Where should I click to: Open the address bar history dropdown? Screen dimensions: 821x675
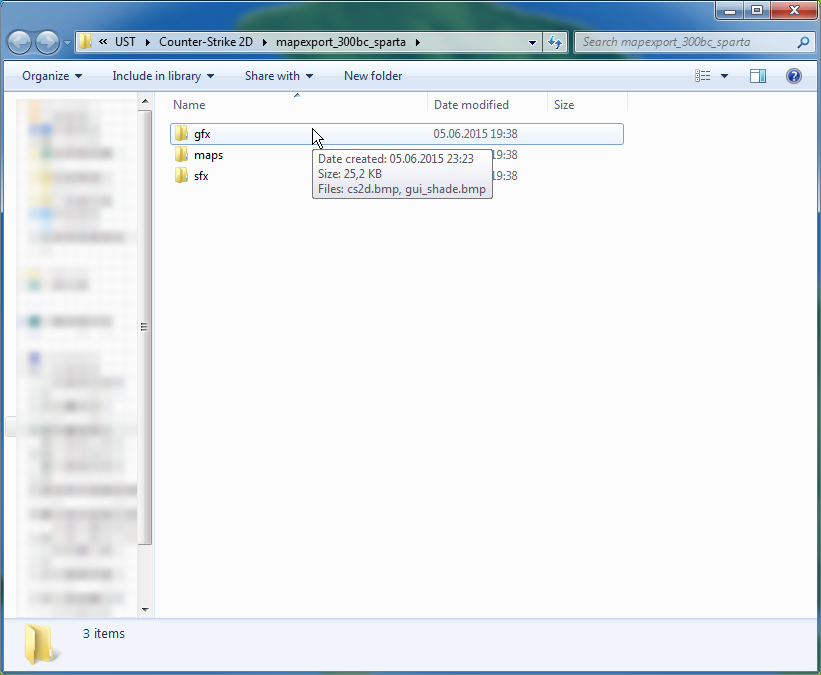click(x=532, y=42)
